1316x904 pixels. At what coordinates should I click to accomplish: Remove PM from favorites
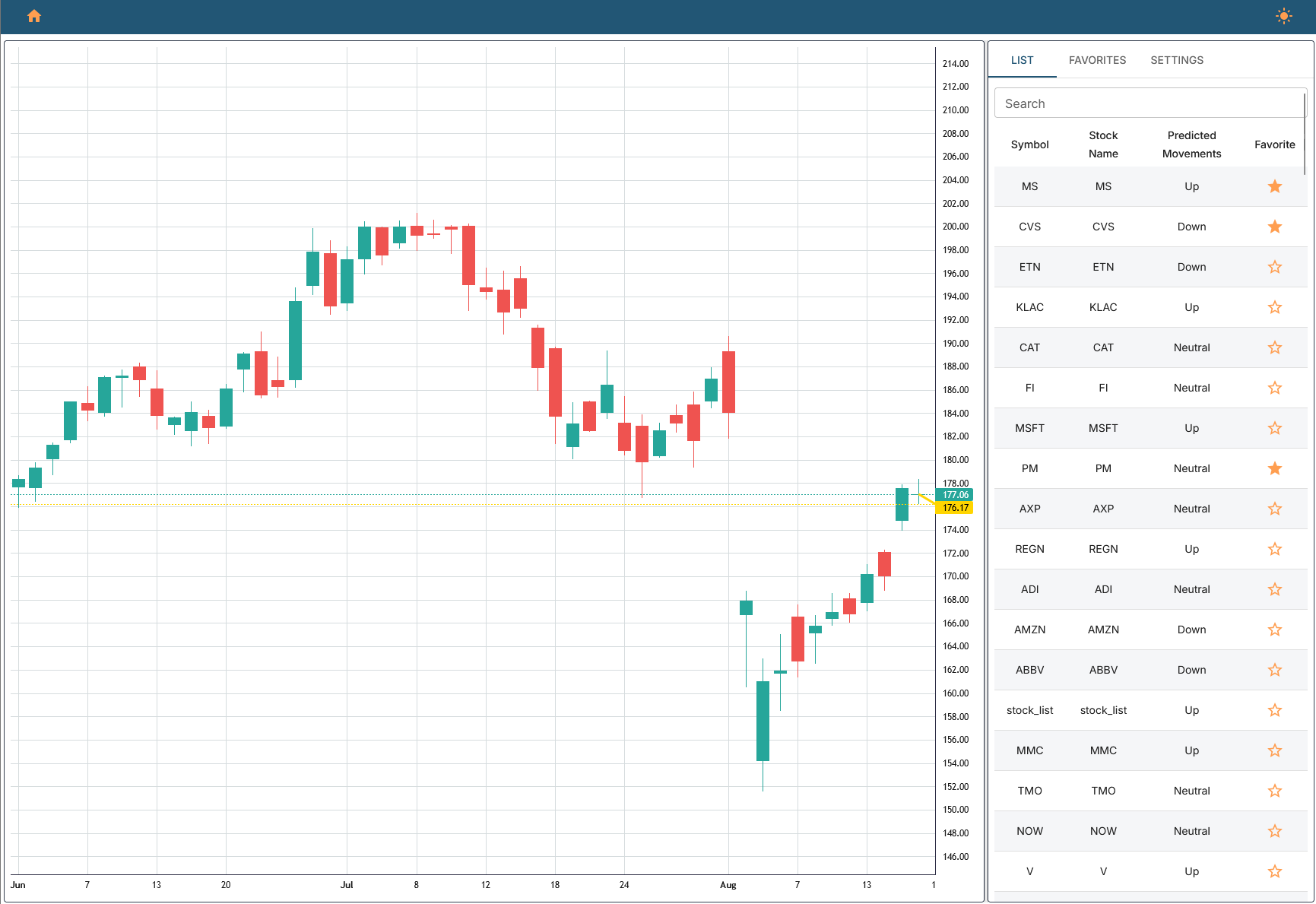(x=1274, y=468)
